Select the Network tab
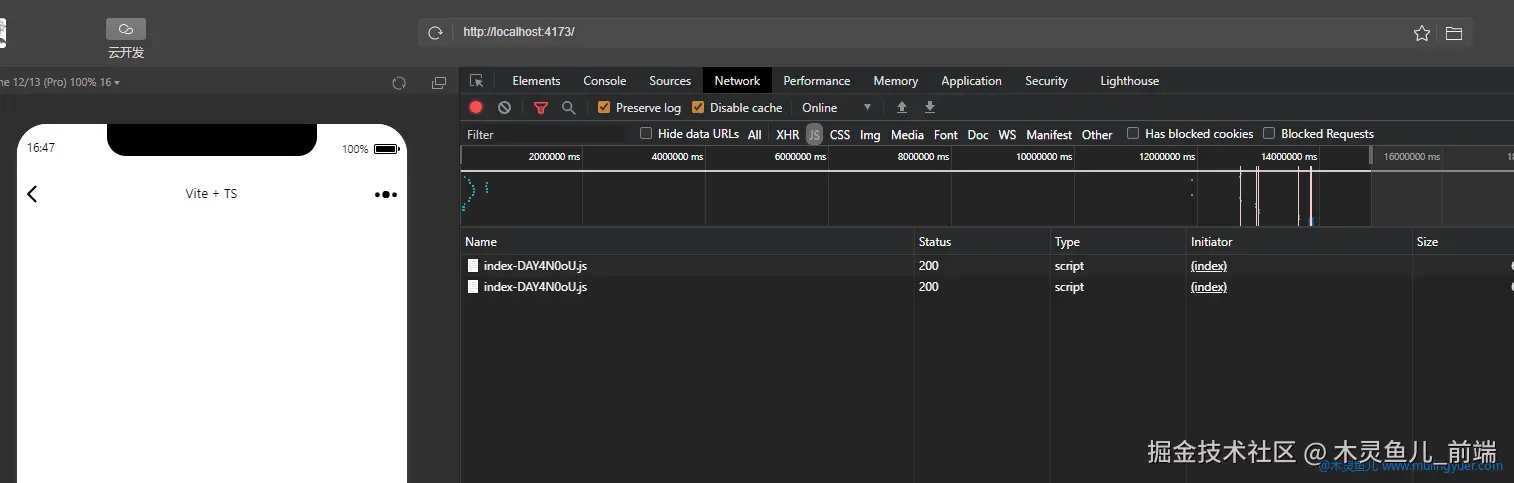 click(737, 81)
